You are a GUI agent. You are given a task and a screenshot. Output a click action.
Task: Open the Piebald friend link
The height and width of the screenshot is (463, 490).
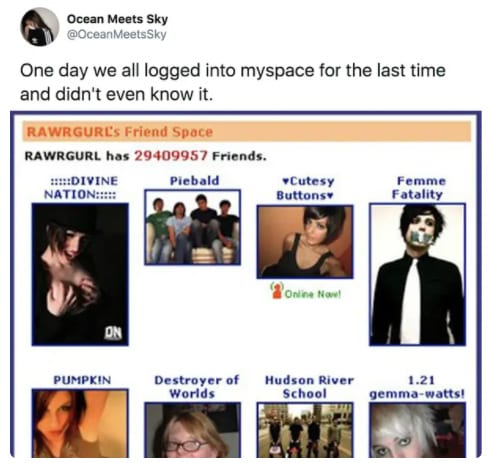195,181
